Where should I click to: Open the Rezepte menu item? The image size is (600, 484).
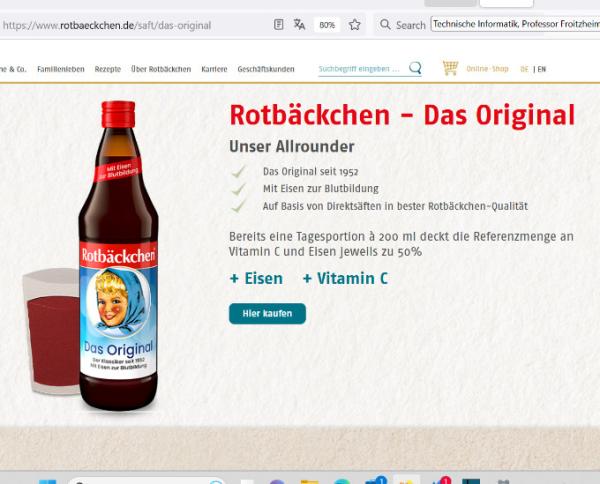pyautogui.click(x=108, y=69)
